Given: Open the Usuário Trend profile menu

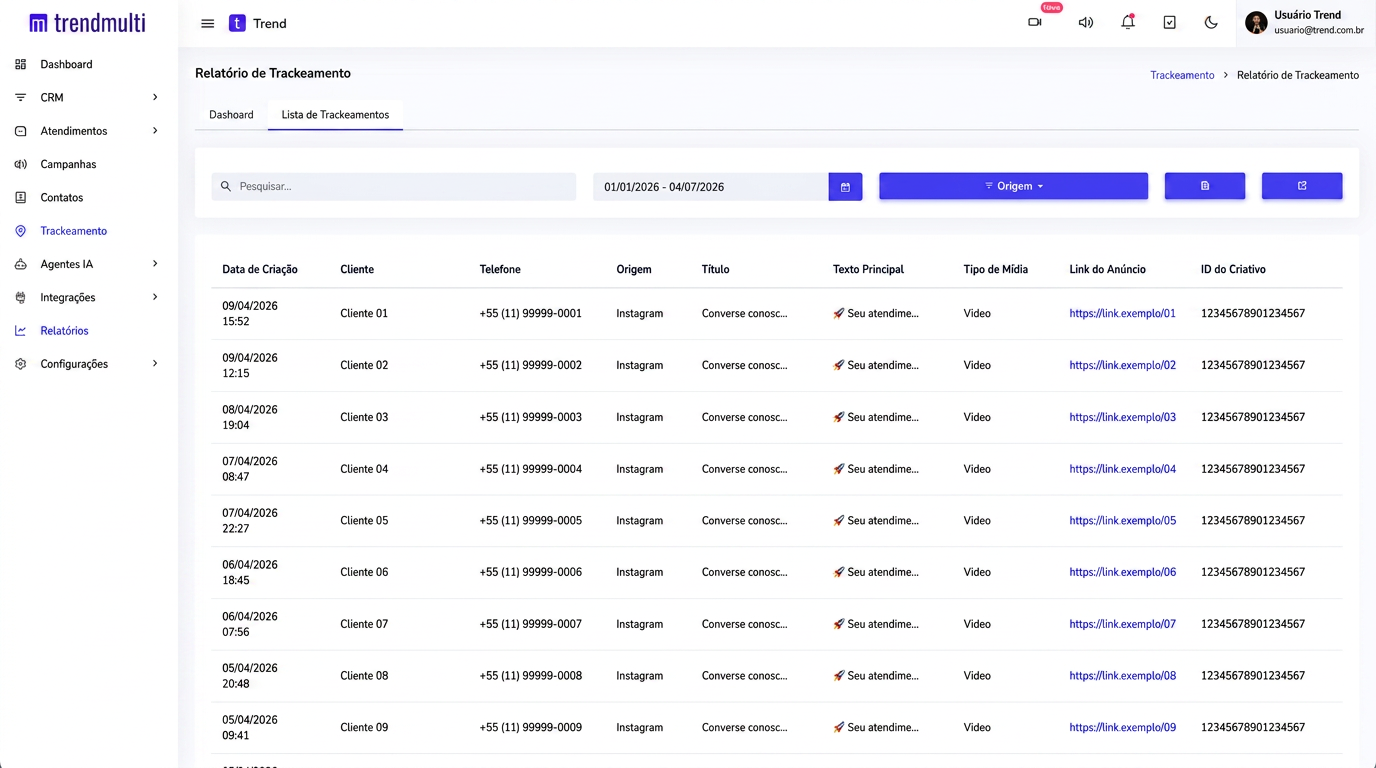Looking at the screenshot, I should click(1305, 23).
